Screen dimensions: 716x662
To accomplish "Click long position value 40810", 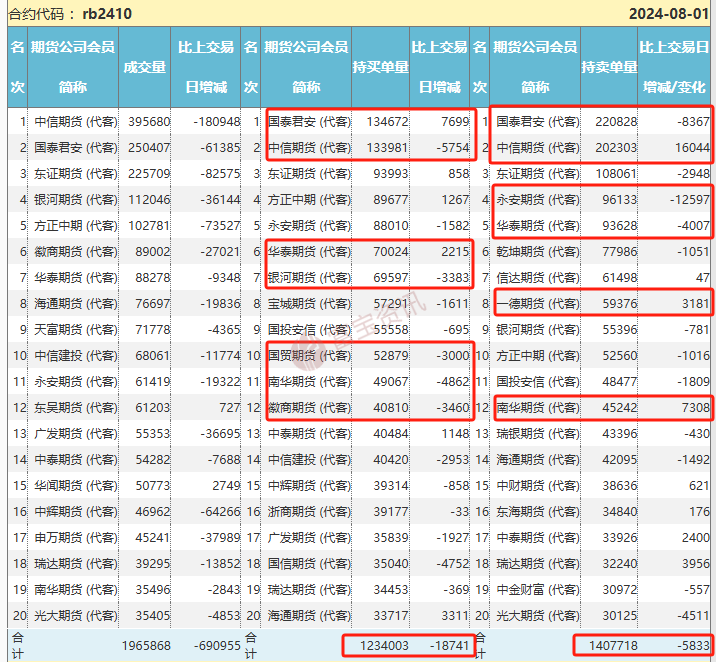I will click(391, 408).
